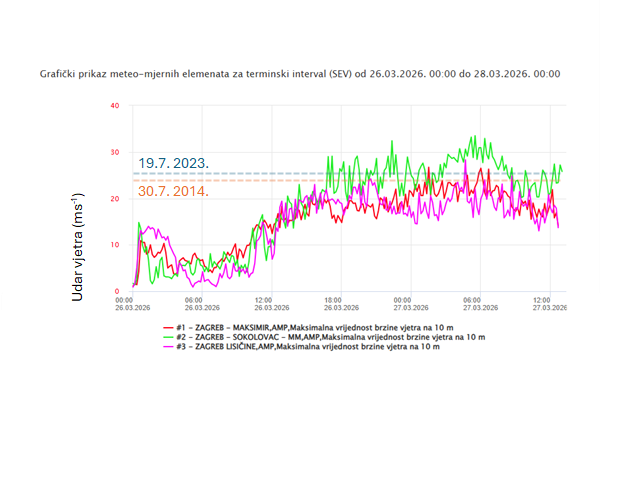
Task: Click the blue 19.7. 2023. annotation label
Action: [174, 163]
